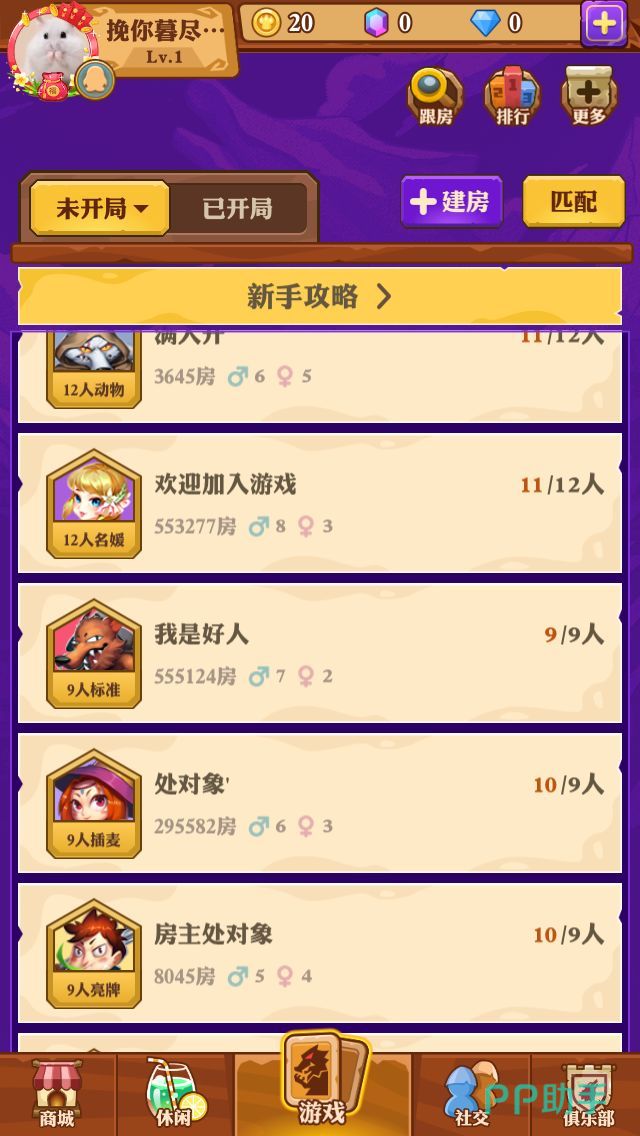Expand the 未开局 dropdown filter

pyautogui.click(x=100, y=209)
